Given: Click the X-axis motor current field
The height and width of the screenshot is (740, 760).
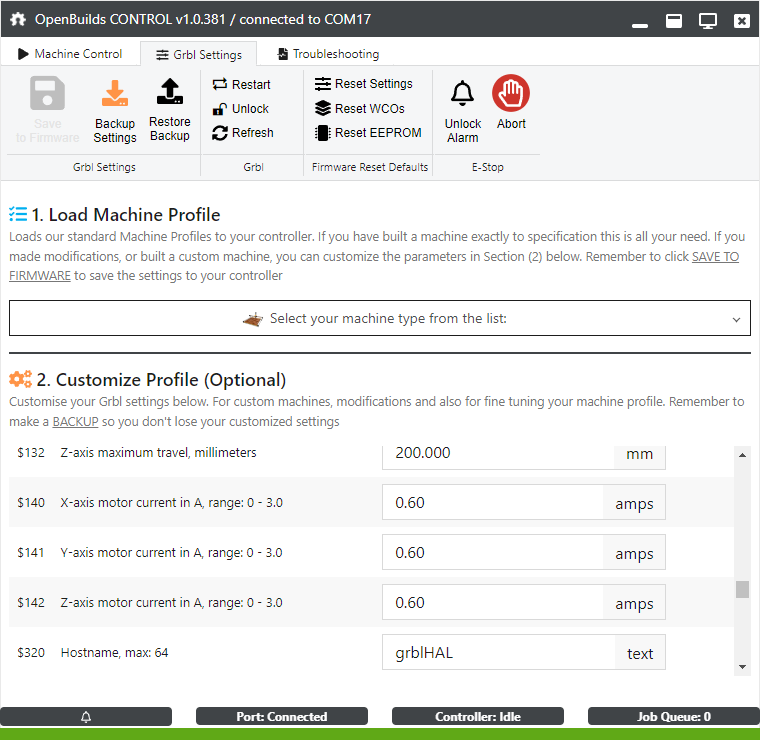Looking at the screenshot, I should 492,503.
